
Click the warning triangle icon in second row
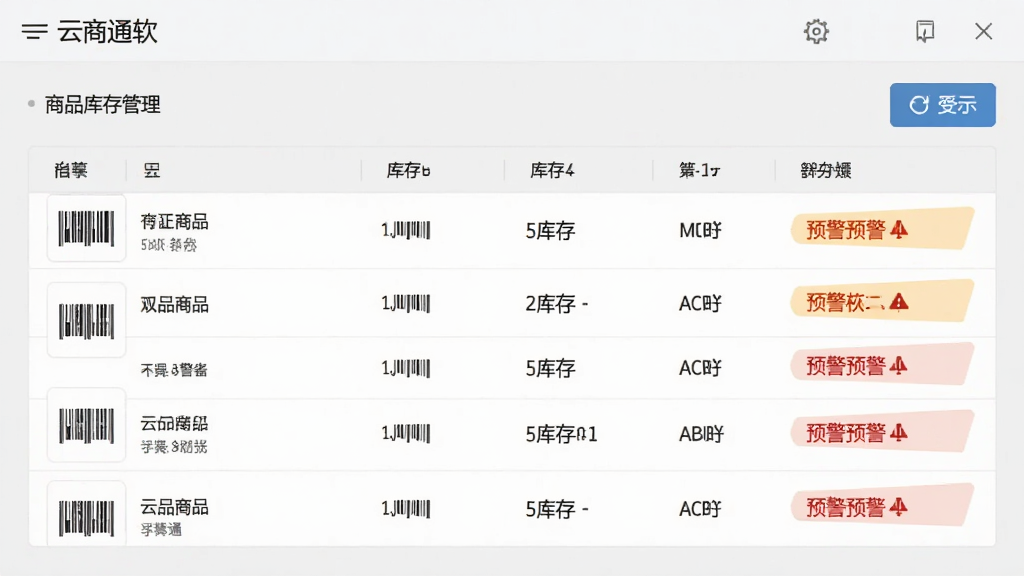click(x=899, y=302)
